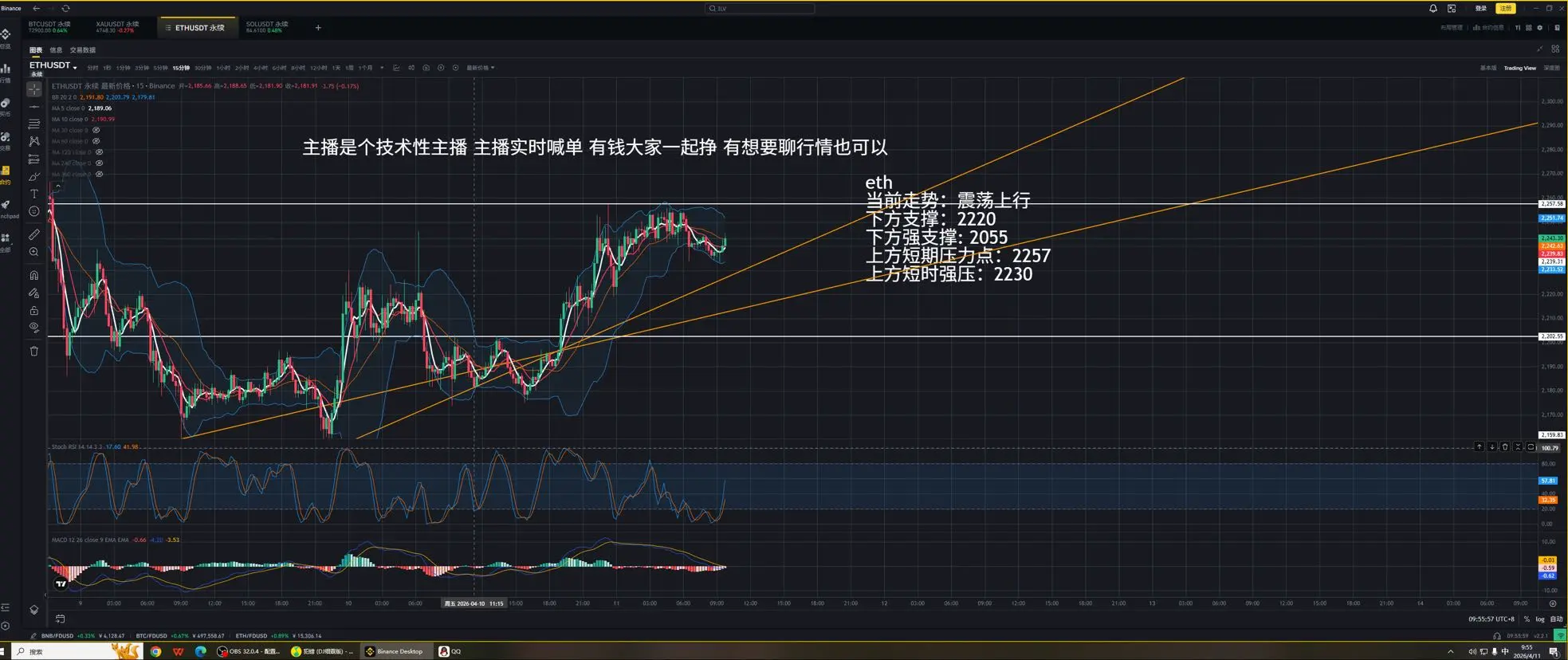
Task: Hide all drawings with eye tool
Action: point(34,327)
